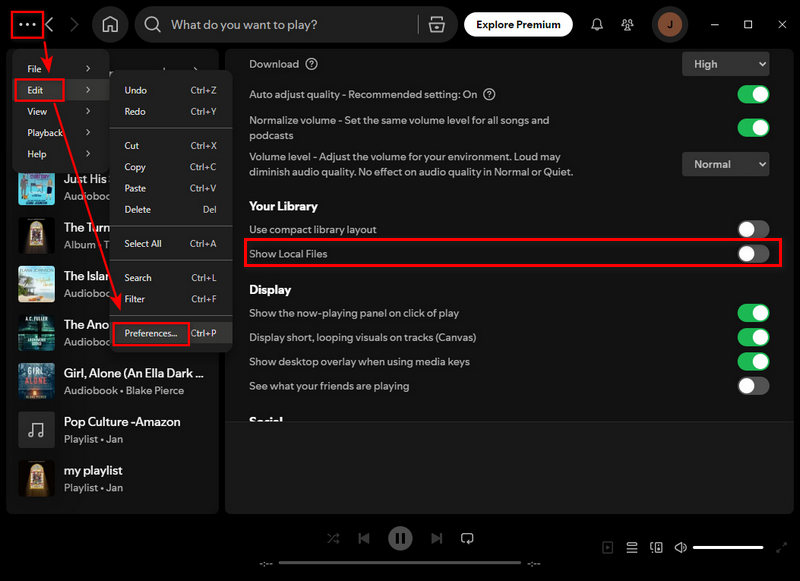Viewport: 800px width, 581px height.
Task: Open the Browse icon in search bar
Action: tap(436, 24)
